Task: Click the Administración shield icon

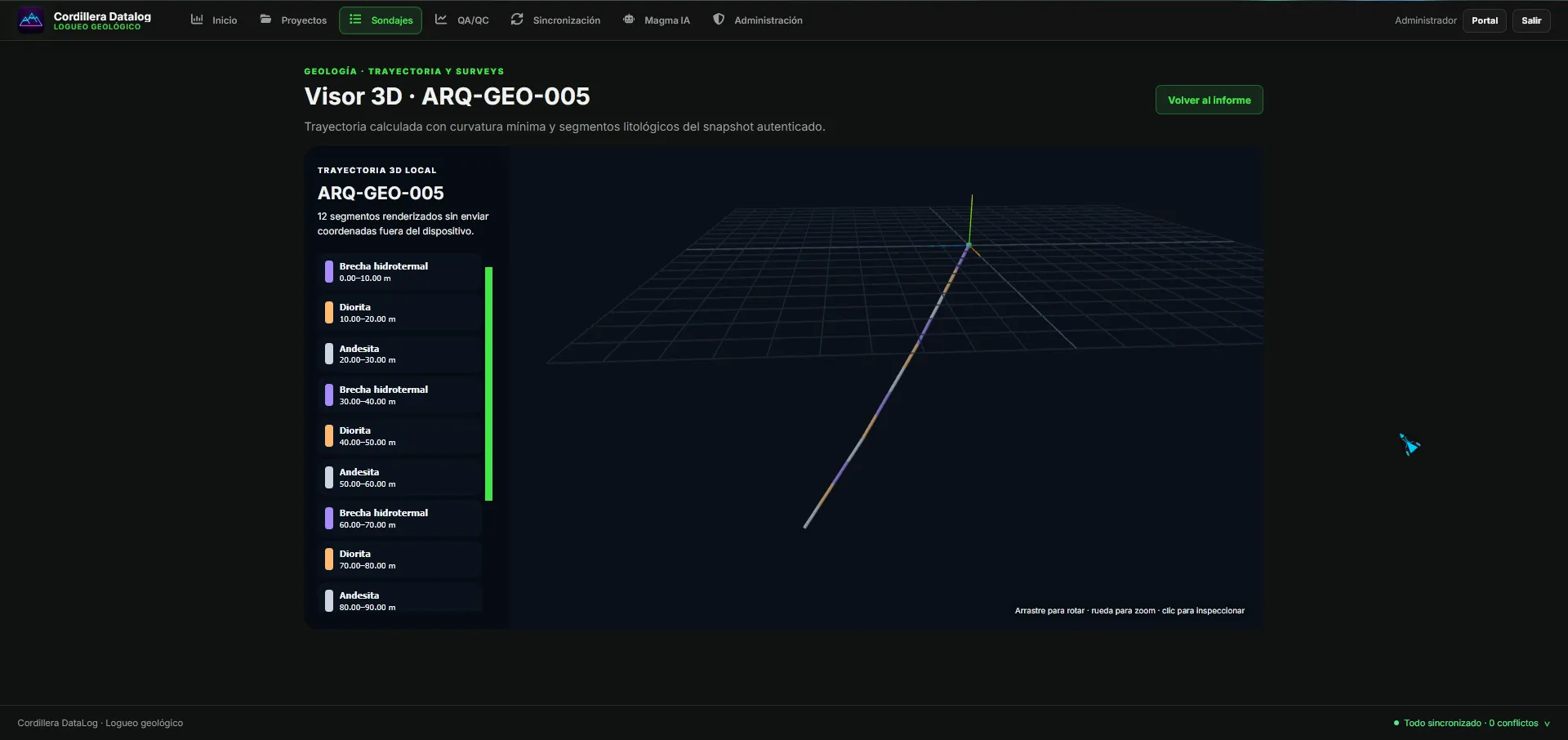Action: click(719, 20)
